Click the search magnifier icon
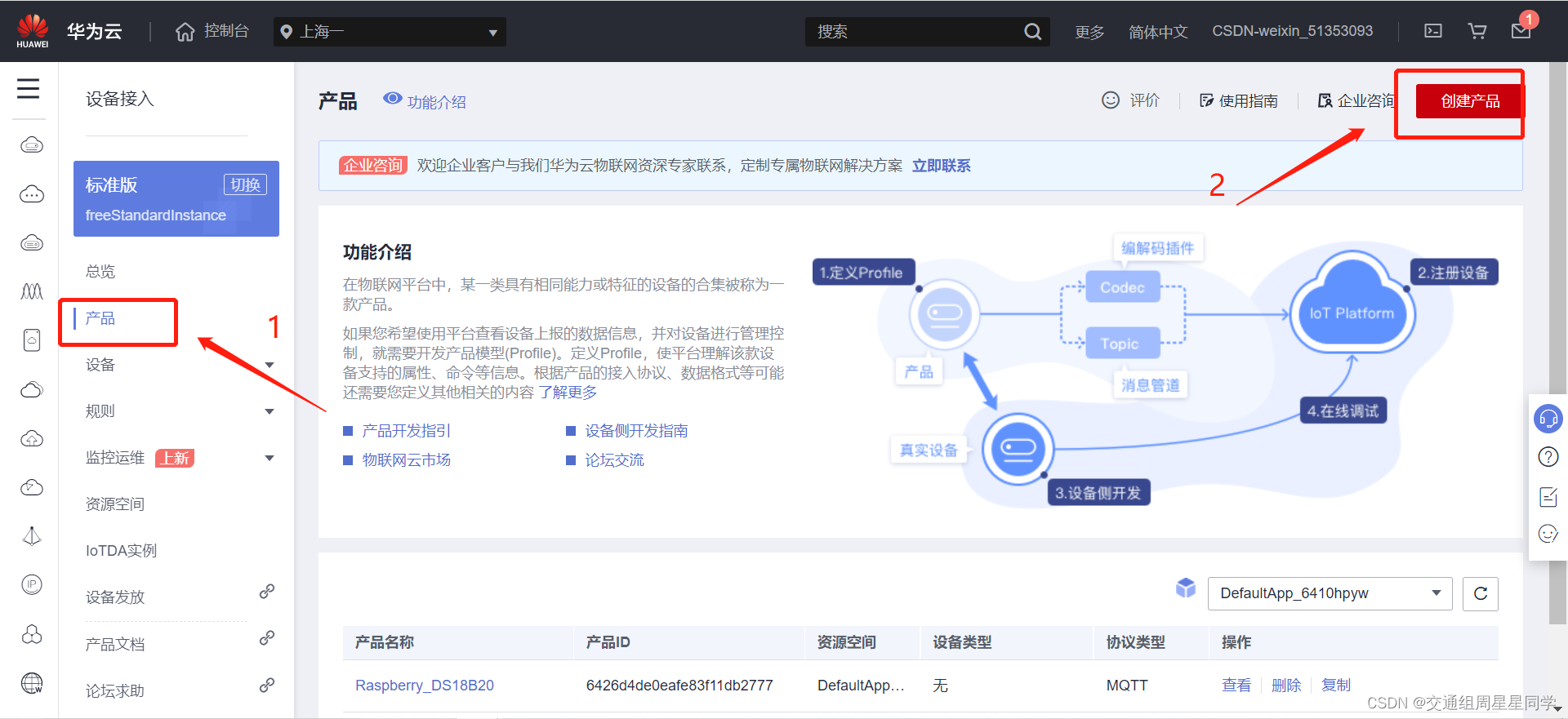1568x719 pixels. pos(1032,32)
